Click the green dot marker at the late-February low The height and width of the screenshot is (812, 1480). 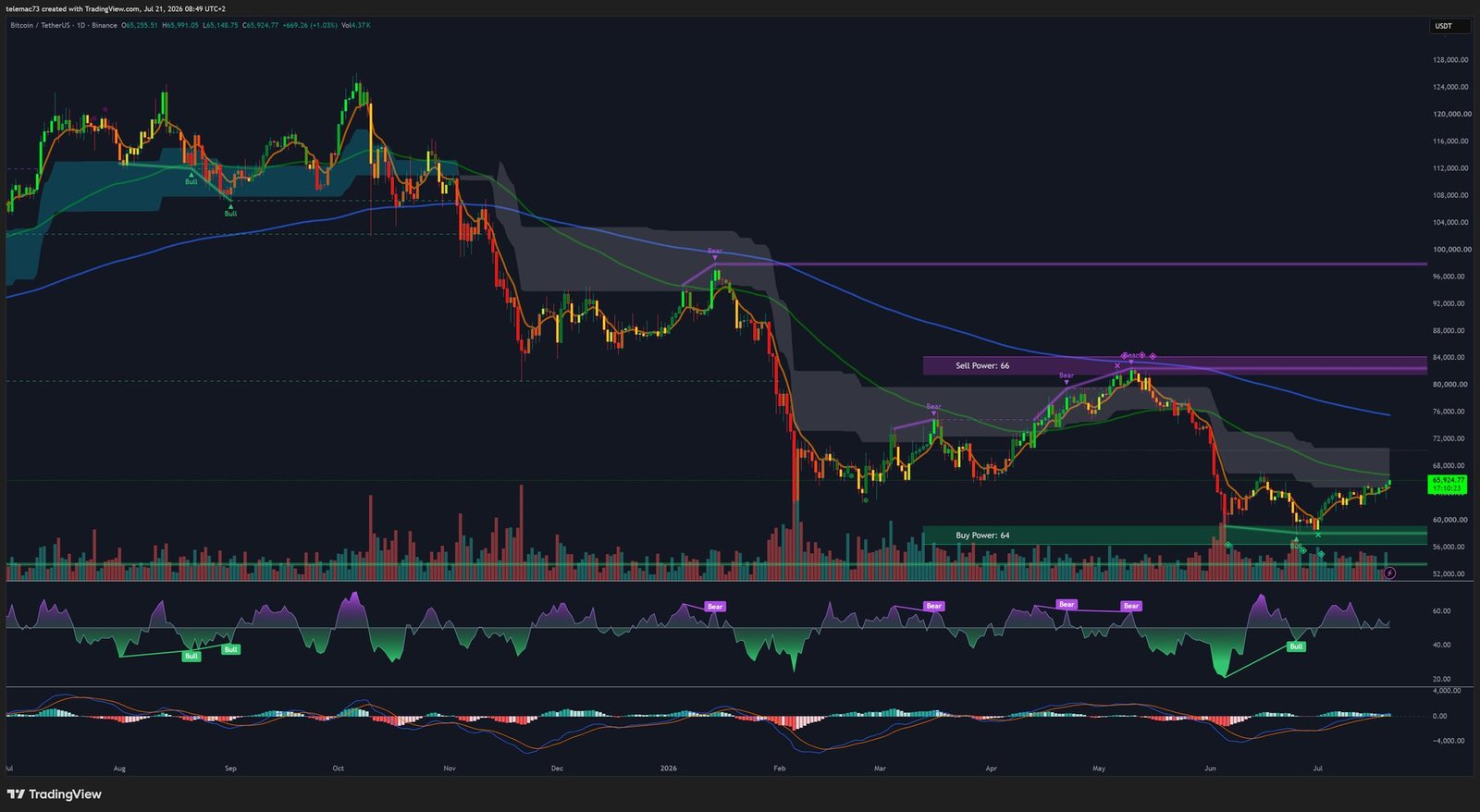[x=866, y=500]
